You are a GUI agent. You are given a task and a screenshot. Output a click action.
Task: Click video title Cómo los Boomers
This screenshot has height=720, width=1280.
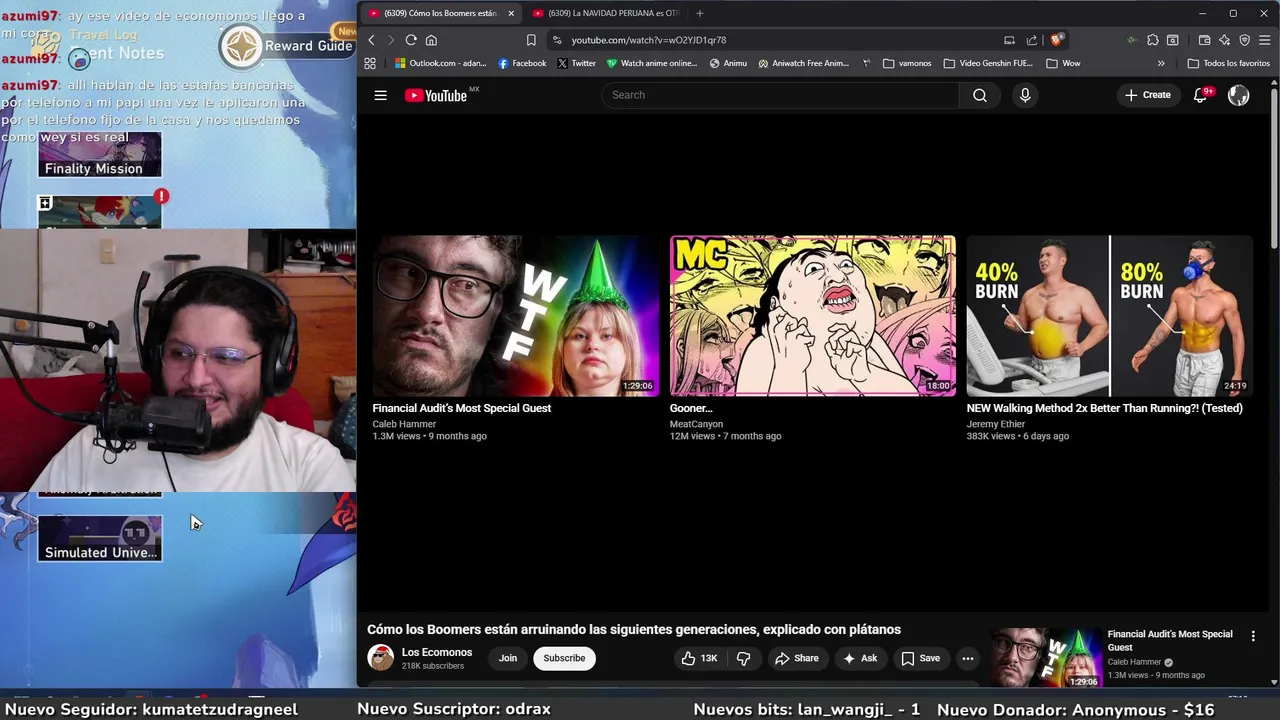pos(634,629)
